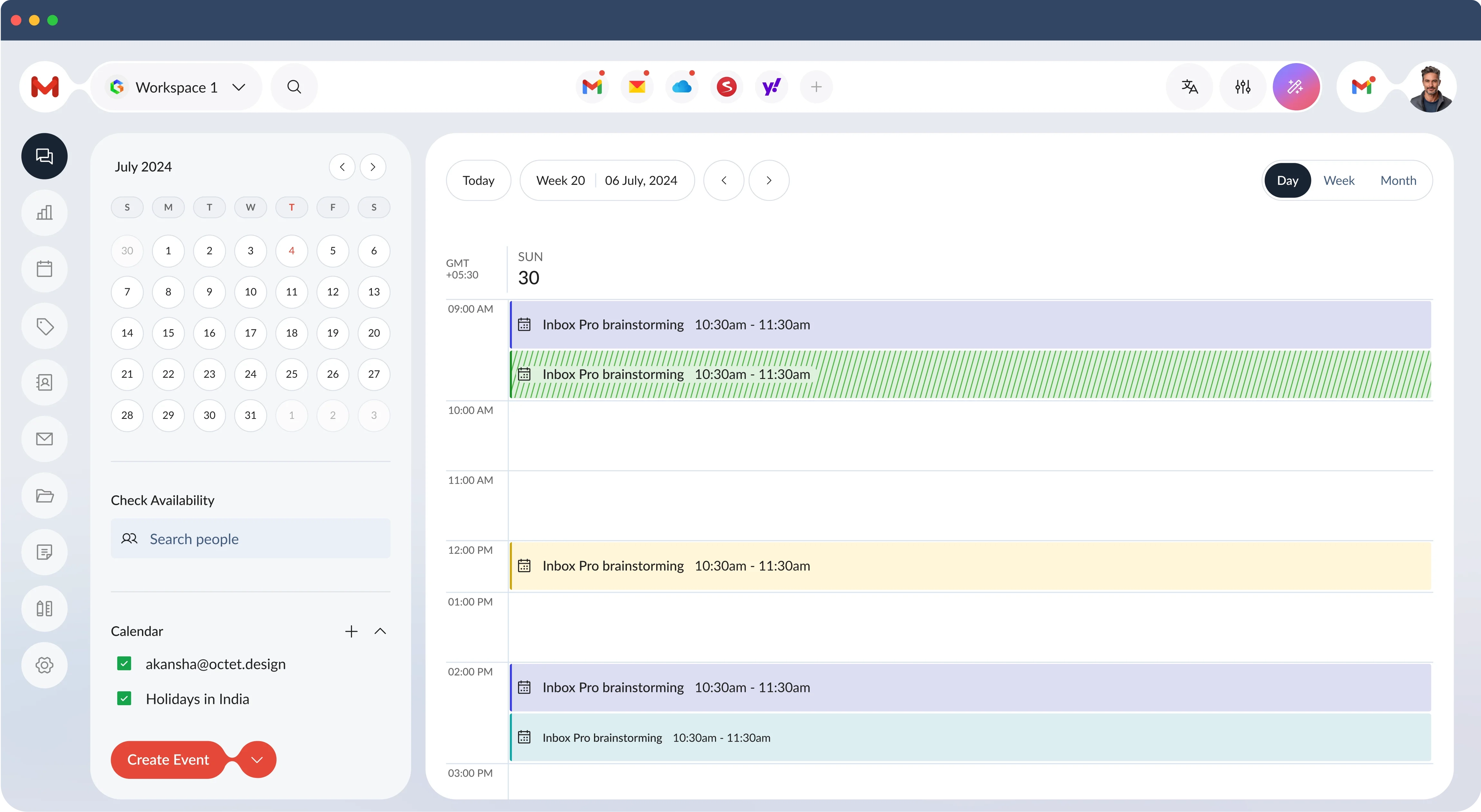Open the calendar sidebar icon

(x=44, y=269)
